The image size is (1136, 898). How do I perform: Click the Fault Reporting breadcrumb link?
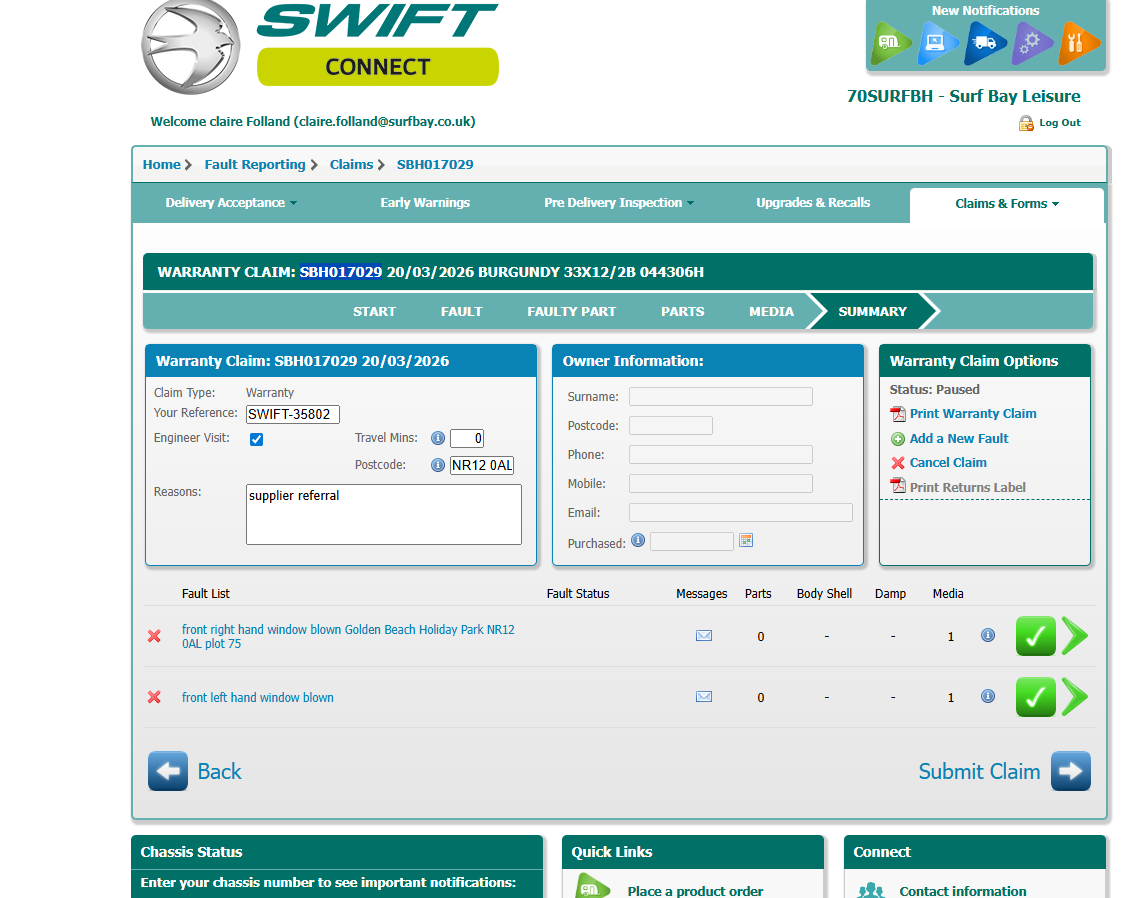coord(255,165)
